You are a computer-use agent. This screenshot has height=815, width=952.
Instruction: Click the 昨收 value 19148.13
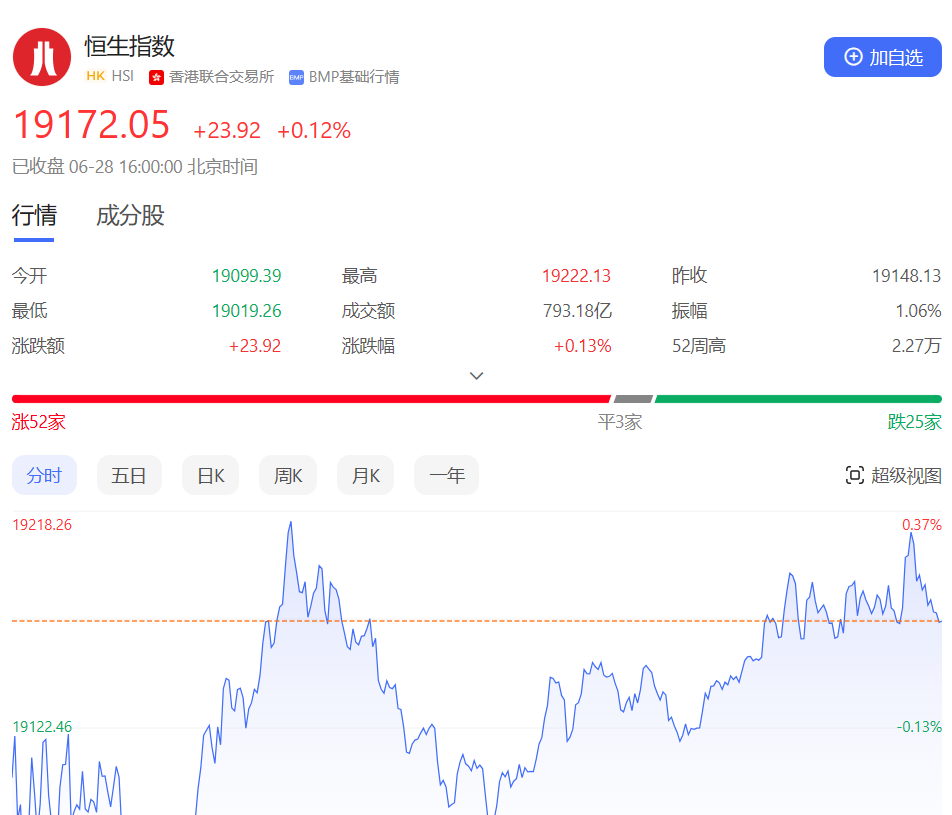point(906,276)
